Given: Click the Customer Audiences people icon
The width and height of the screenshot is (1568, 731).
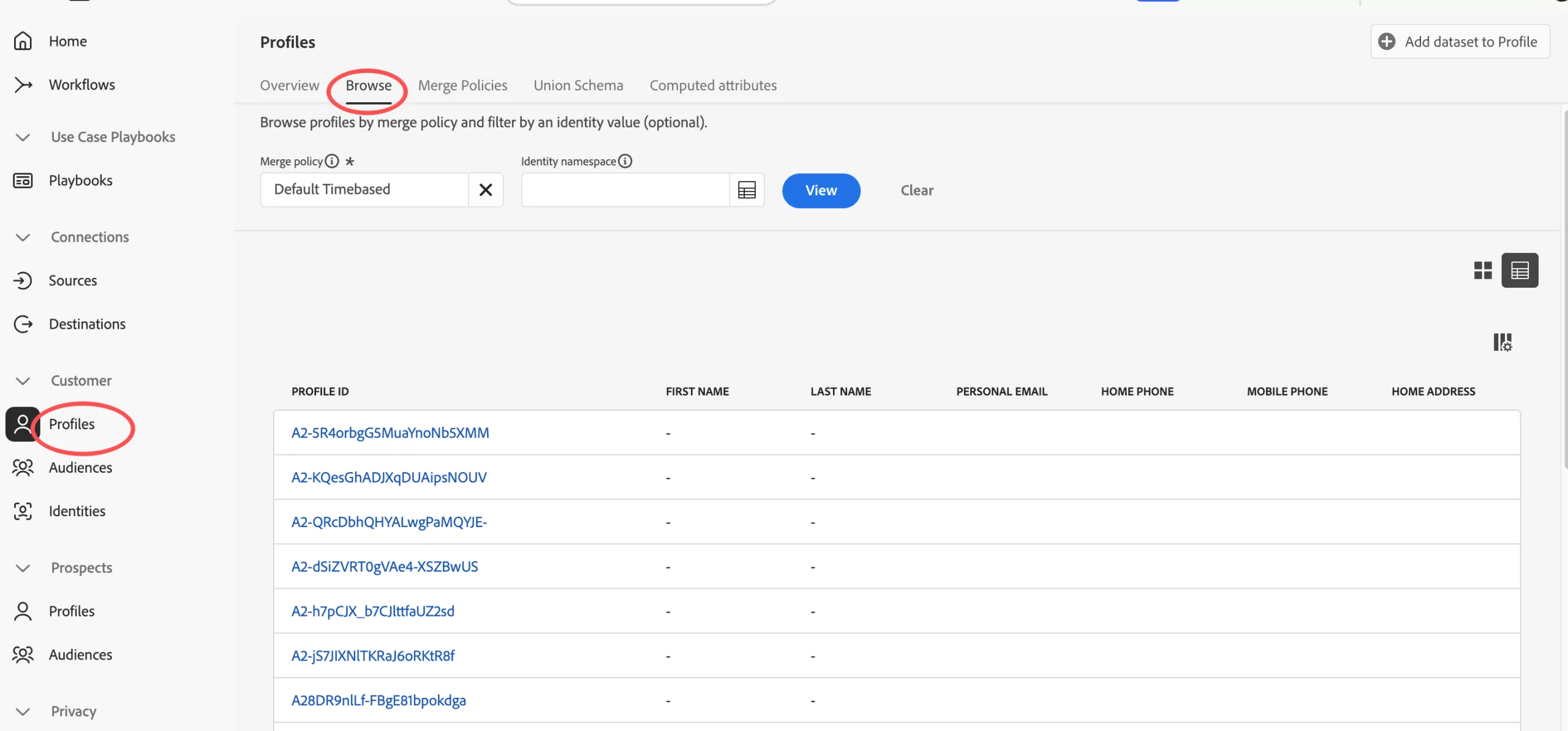Looking at the screenshot, I should tap(23, 468).
